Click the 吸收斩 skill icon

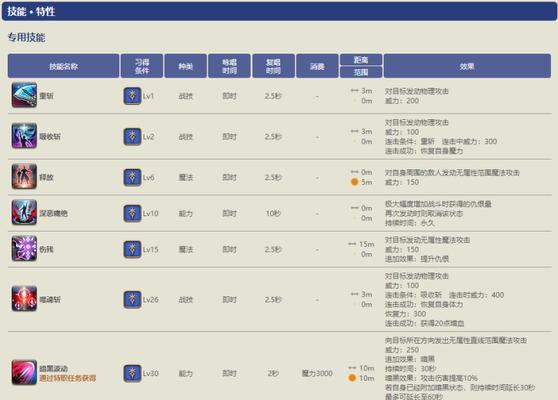24,136
